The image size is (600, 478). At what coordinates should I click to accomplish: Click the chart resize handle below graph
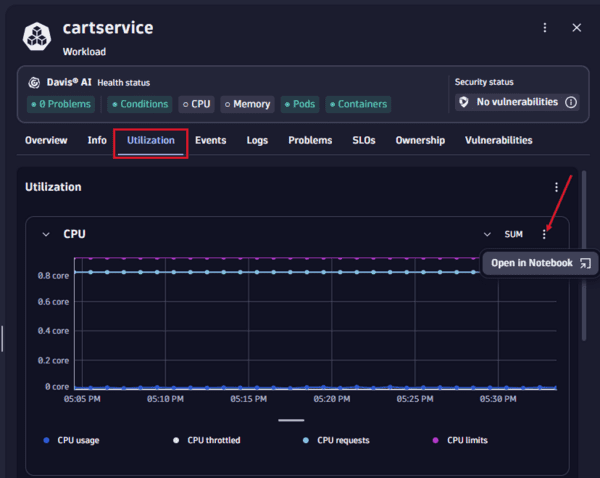tap(291, 420)
